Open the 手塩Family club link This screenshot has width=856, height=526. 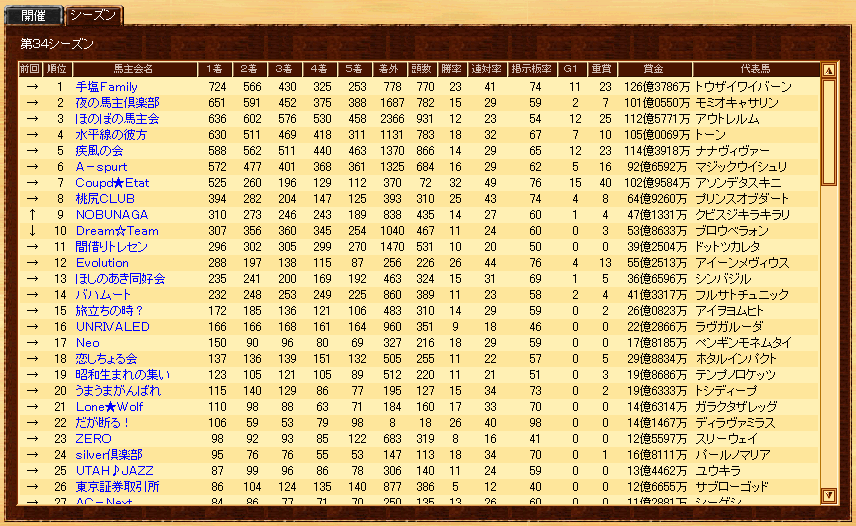(106, 87)
